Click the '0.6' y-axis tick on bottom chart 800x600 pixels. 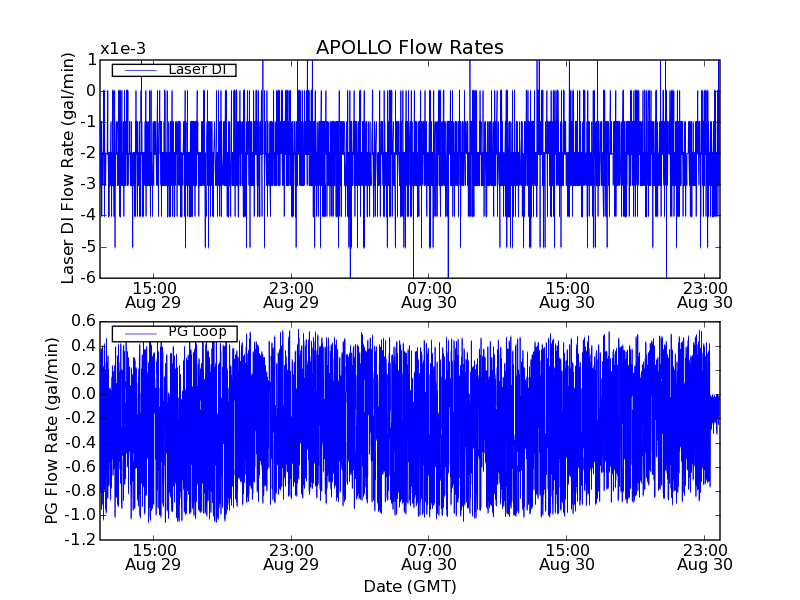click(84, 321)
